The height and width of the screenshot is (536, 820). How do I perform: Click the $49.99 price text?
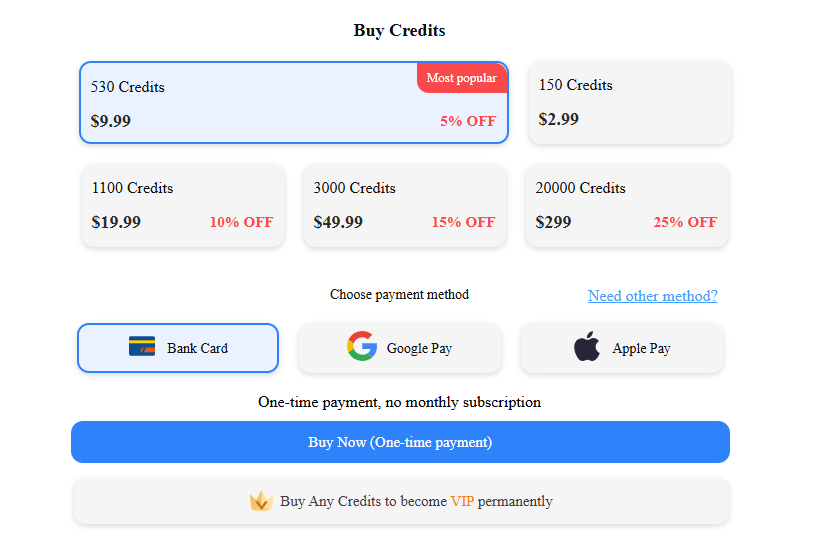[x=338, y=222]
